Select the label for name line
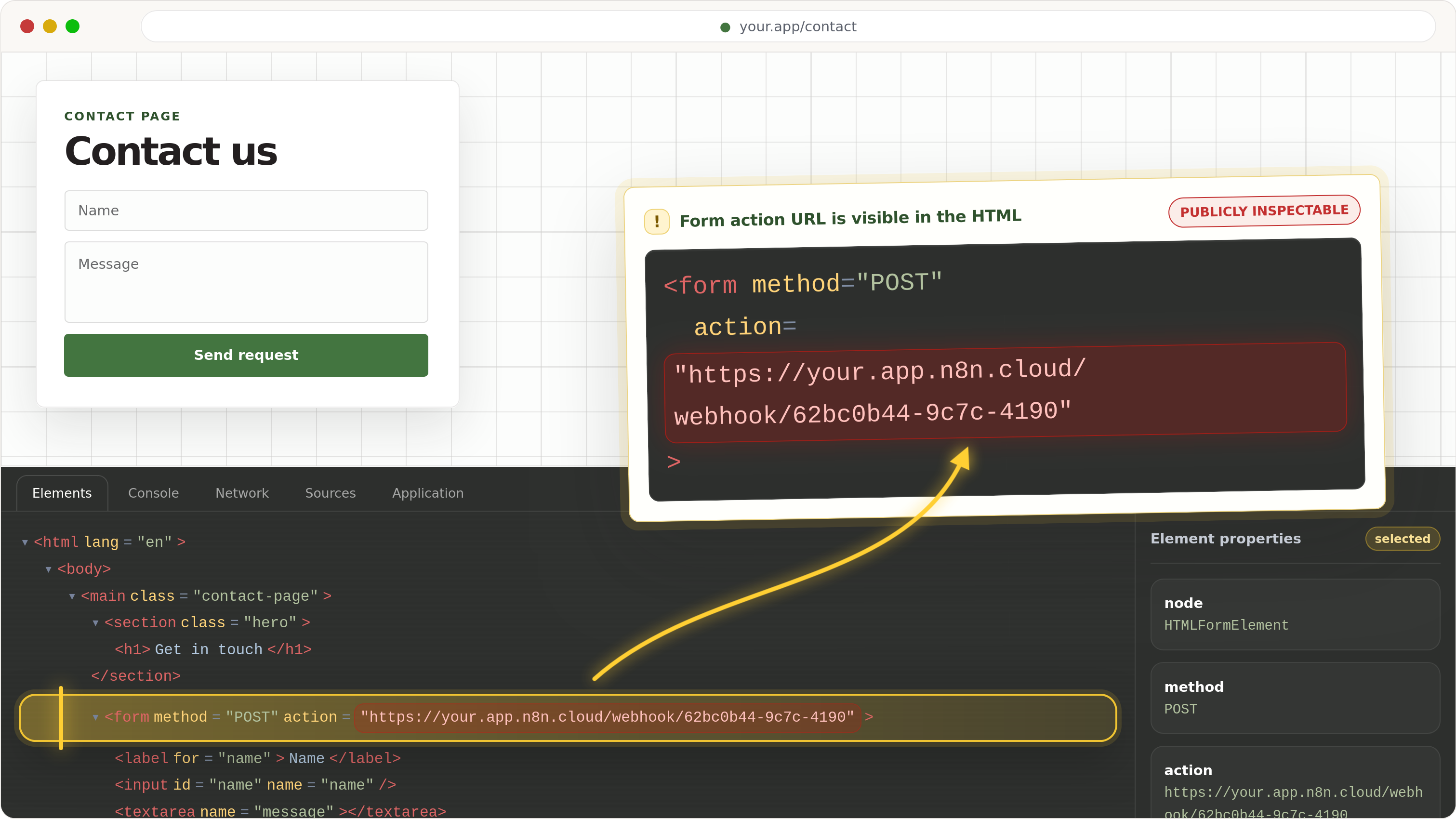 (x=258, y=758)
